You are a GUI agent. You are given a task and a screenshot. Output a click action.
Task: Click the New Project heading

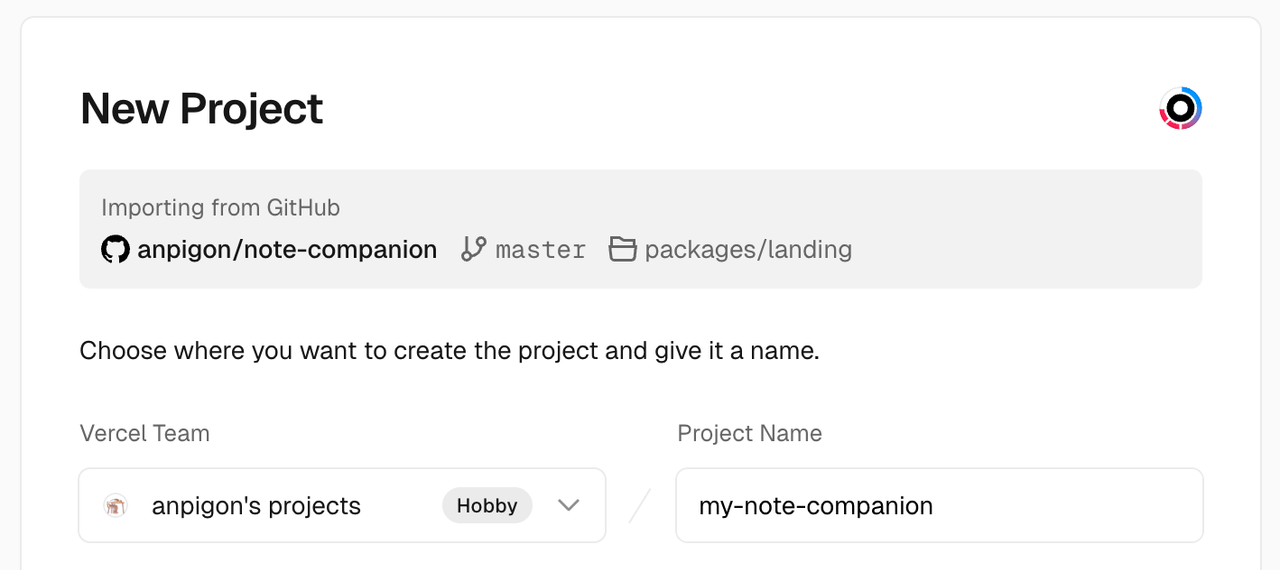202,108
